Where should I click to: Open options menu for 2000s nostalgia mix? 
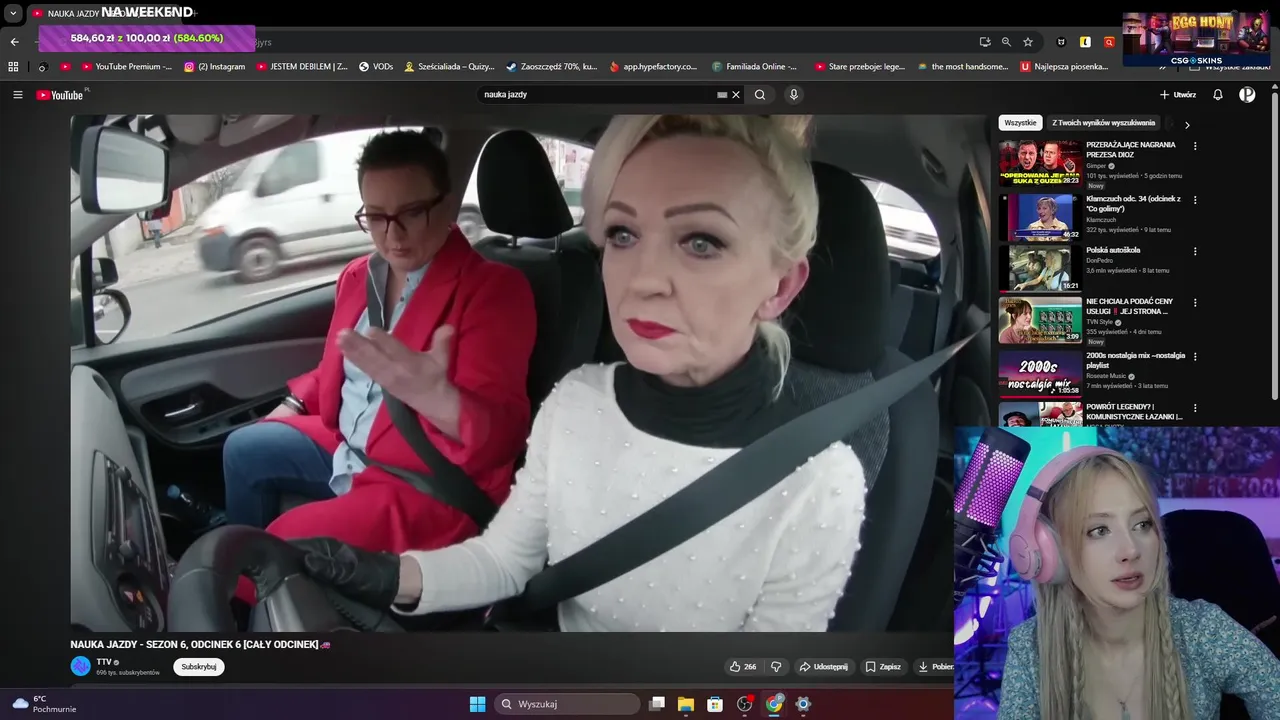point(1195,357)
